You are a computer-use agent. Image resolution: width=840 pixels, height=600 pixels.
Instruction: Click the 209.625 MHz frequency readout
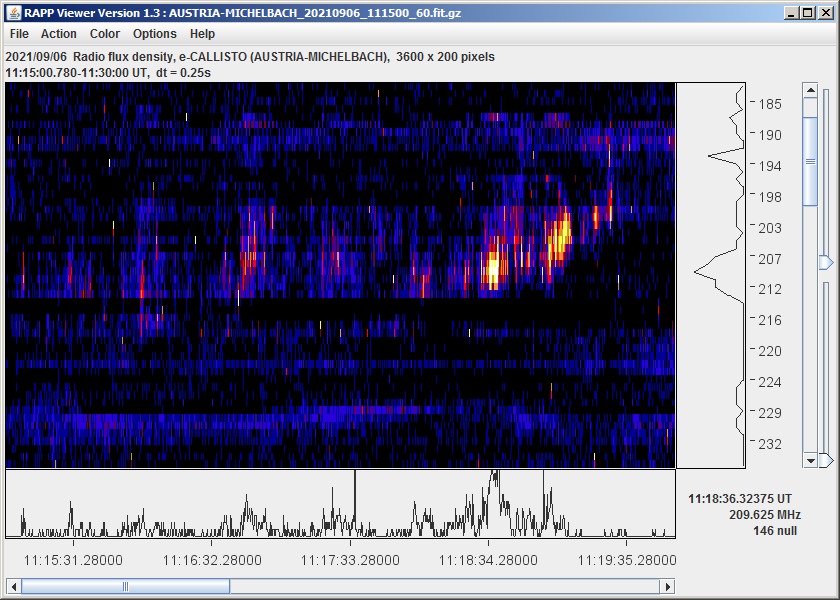[765, 515]
